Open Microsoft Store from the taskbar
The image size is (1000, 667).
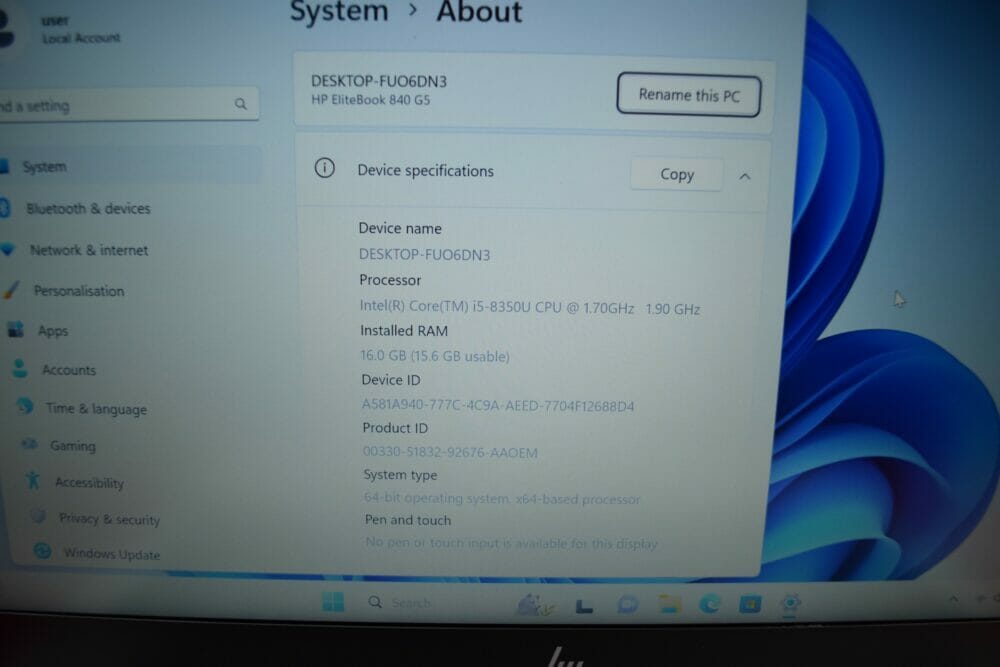click(750, 603)
